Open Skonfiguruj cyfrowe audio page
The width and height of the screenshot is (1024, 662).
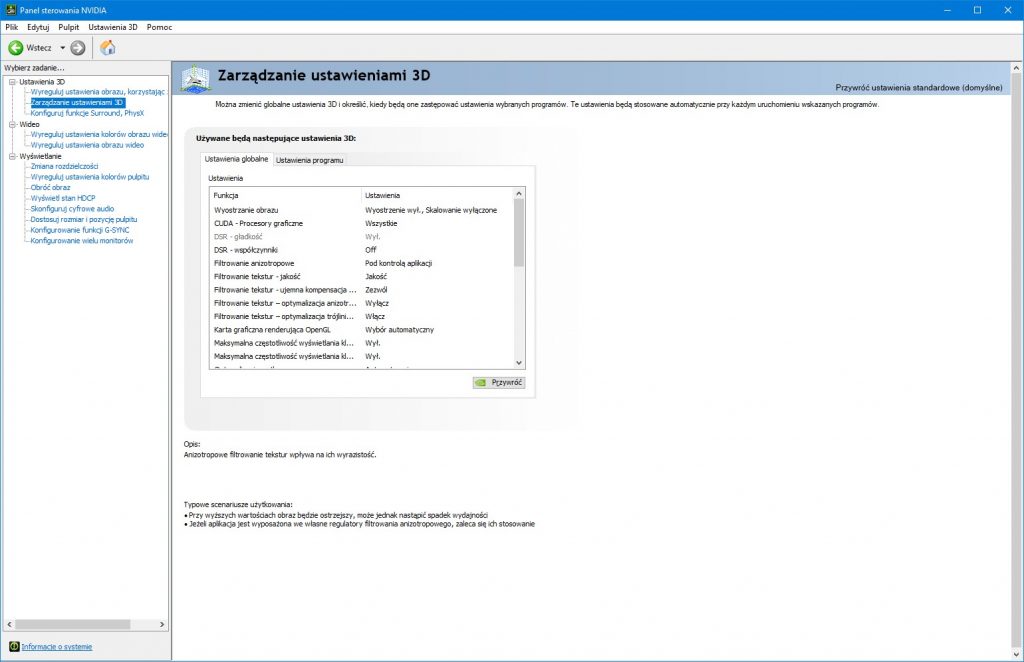coord(72,209)
